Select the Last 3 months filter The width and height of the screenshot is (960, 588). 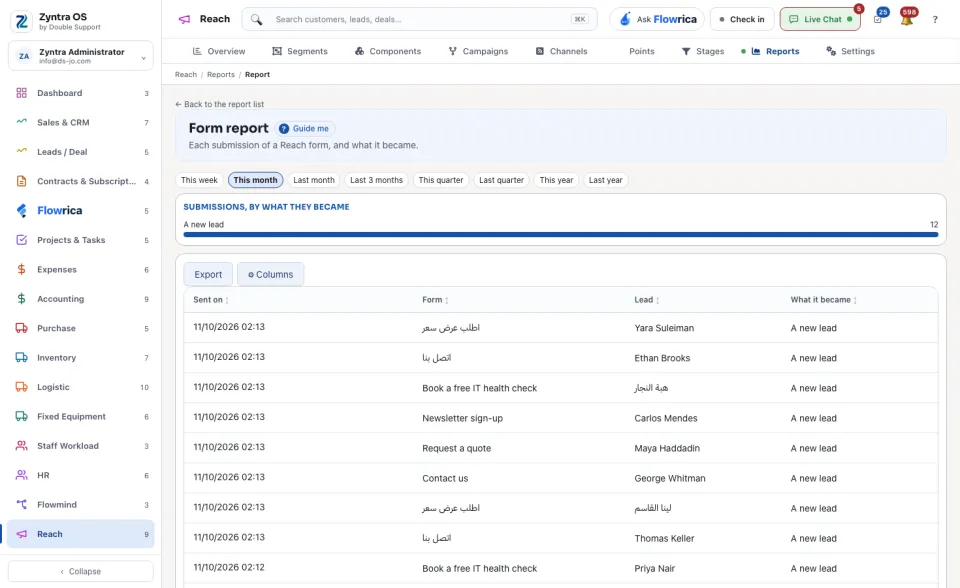pos(377,180)
